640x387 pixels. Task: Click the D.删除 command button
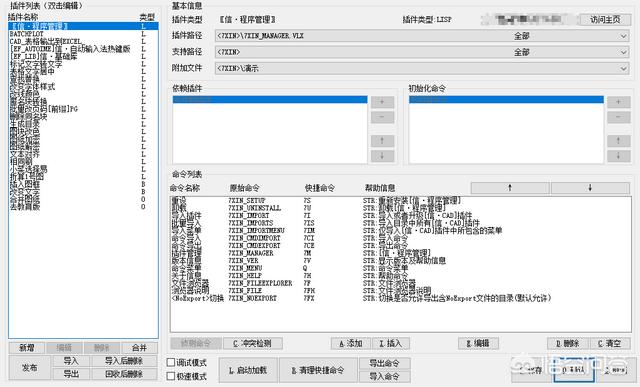[568, 344]
